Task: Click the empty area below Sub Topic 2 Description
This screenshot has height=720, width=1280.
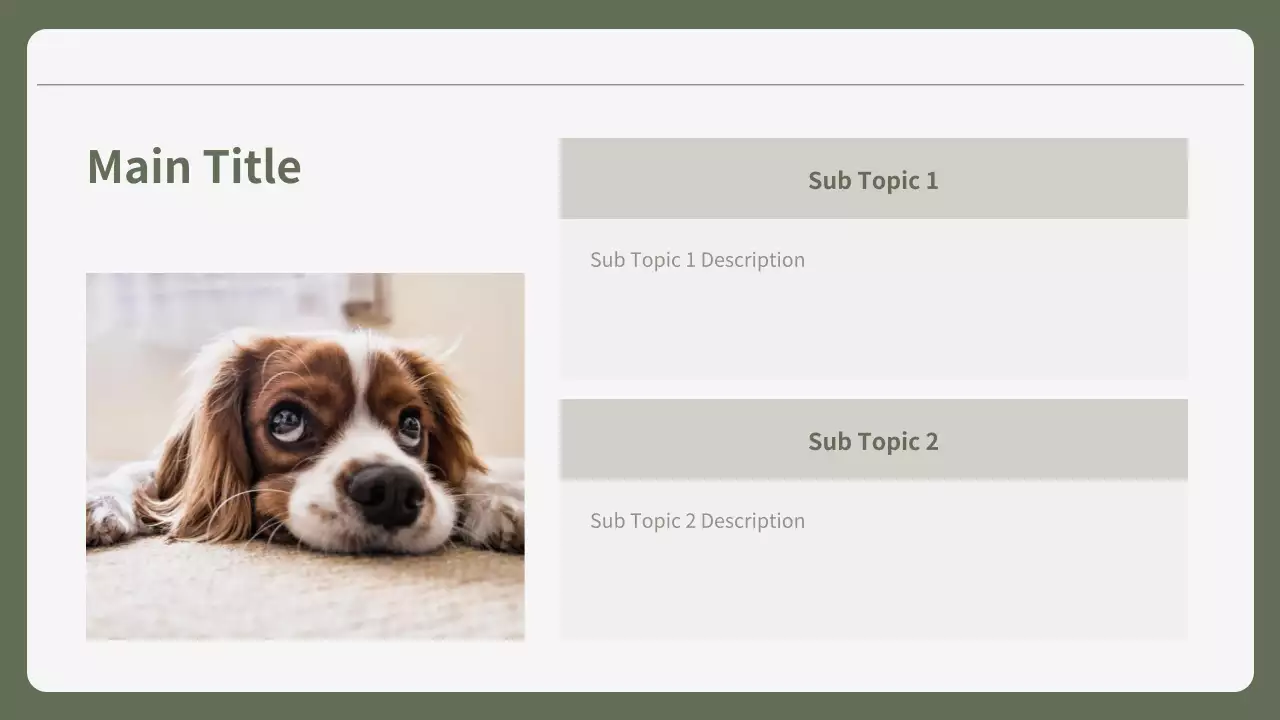Action: (x=873, y=590)
